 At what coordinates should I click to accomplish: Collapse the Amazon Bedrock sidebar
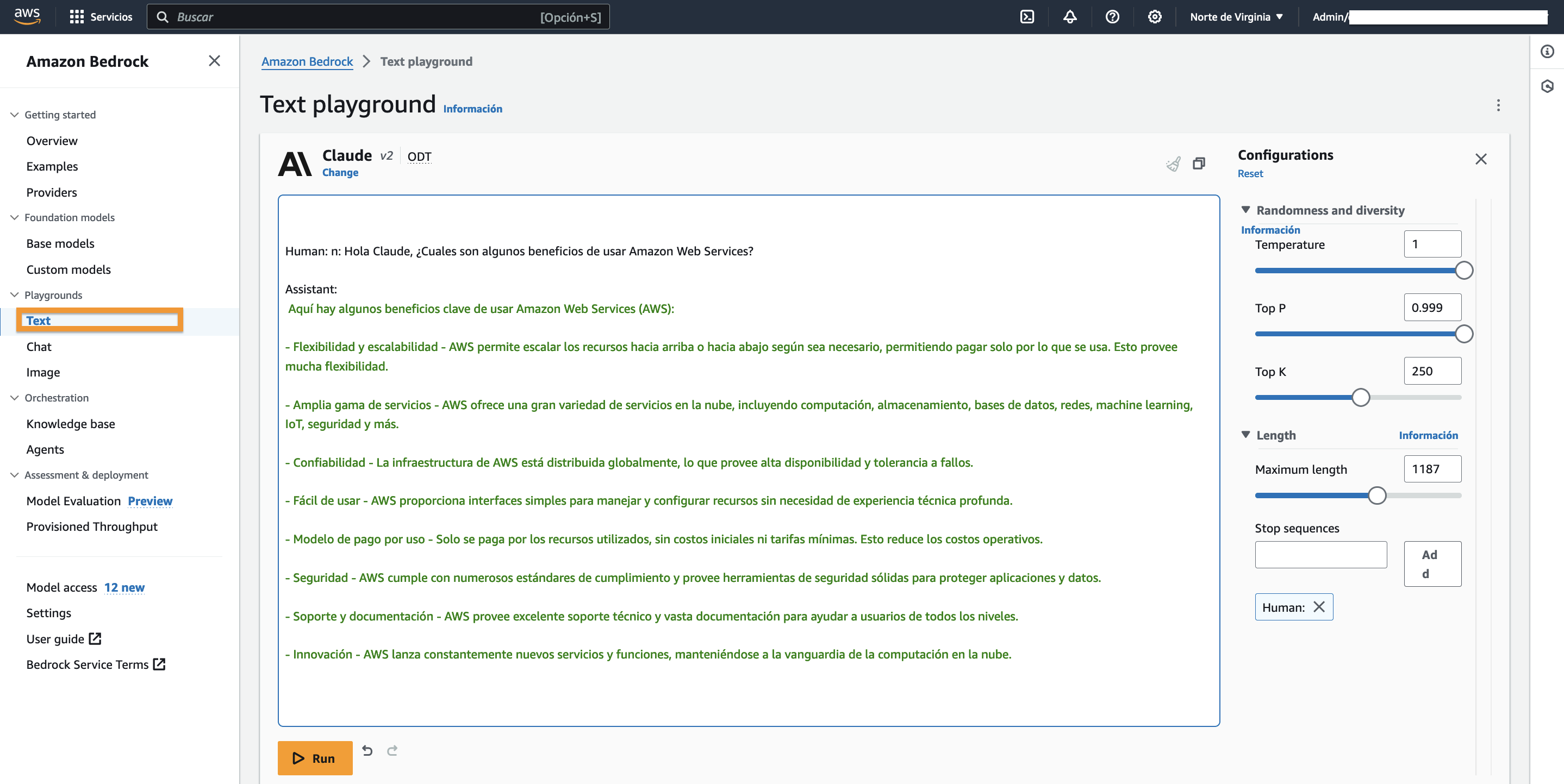214,61
